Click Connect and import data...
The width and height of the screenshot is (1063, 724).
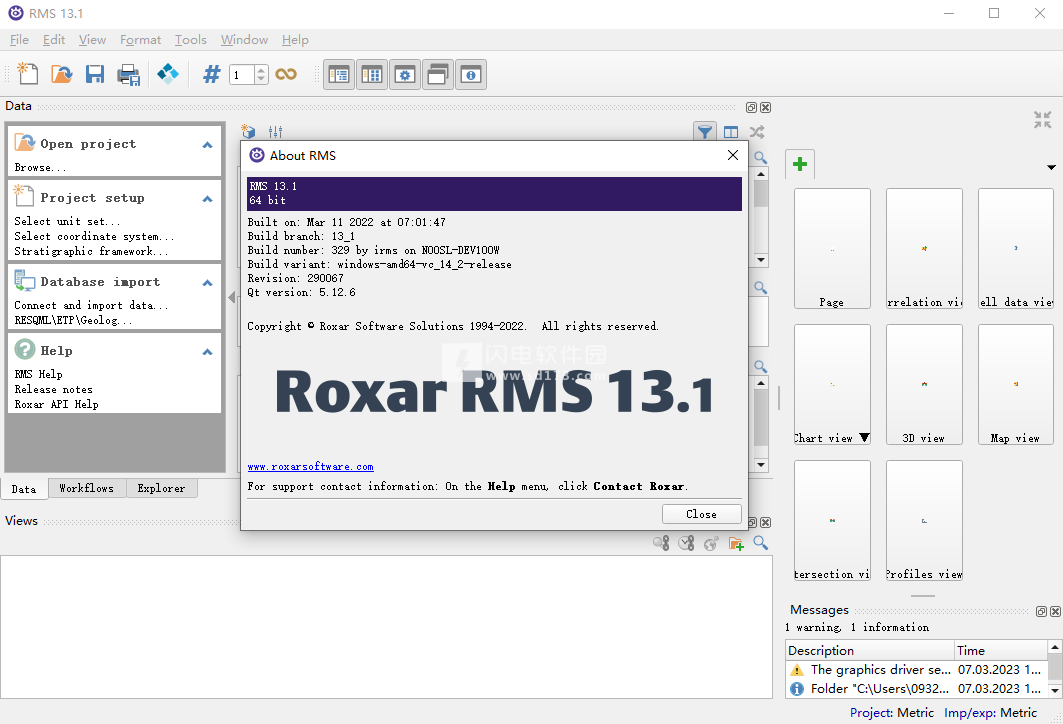coord(91,305)
